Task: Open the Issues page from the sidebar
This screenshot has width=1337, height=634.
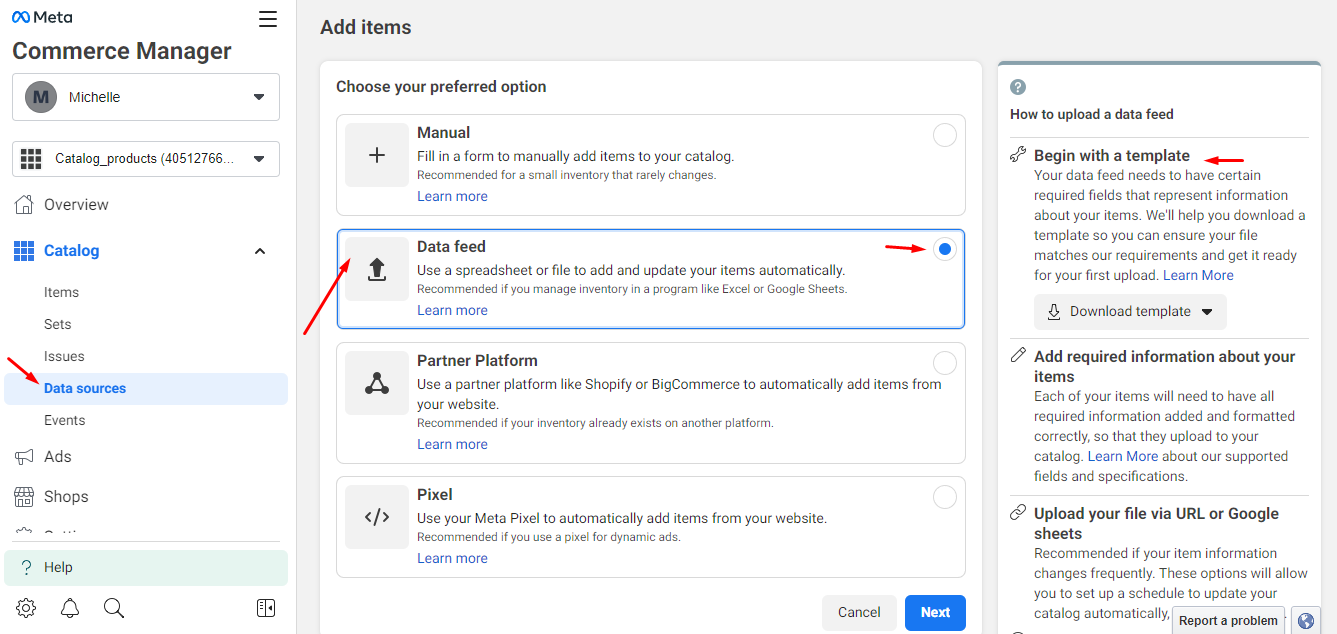Action: (x=63, y=355)
